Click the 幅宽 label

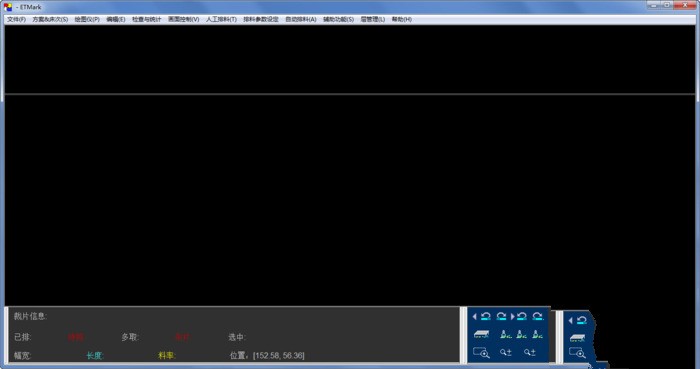click(22, 356)
